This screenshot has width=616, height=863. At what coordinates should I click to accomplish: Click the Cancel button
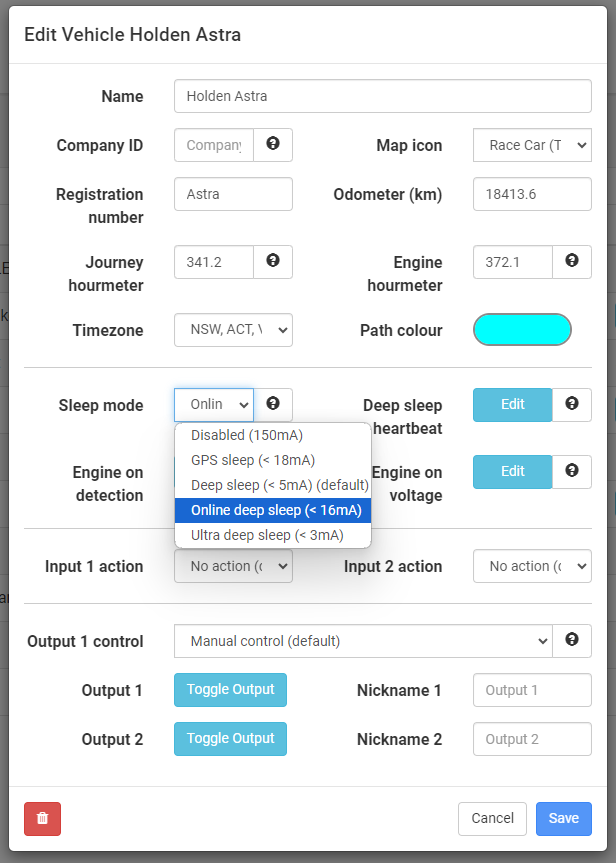coord(492,818)
